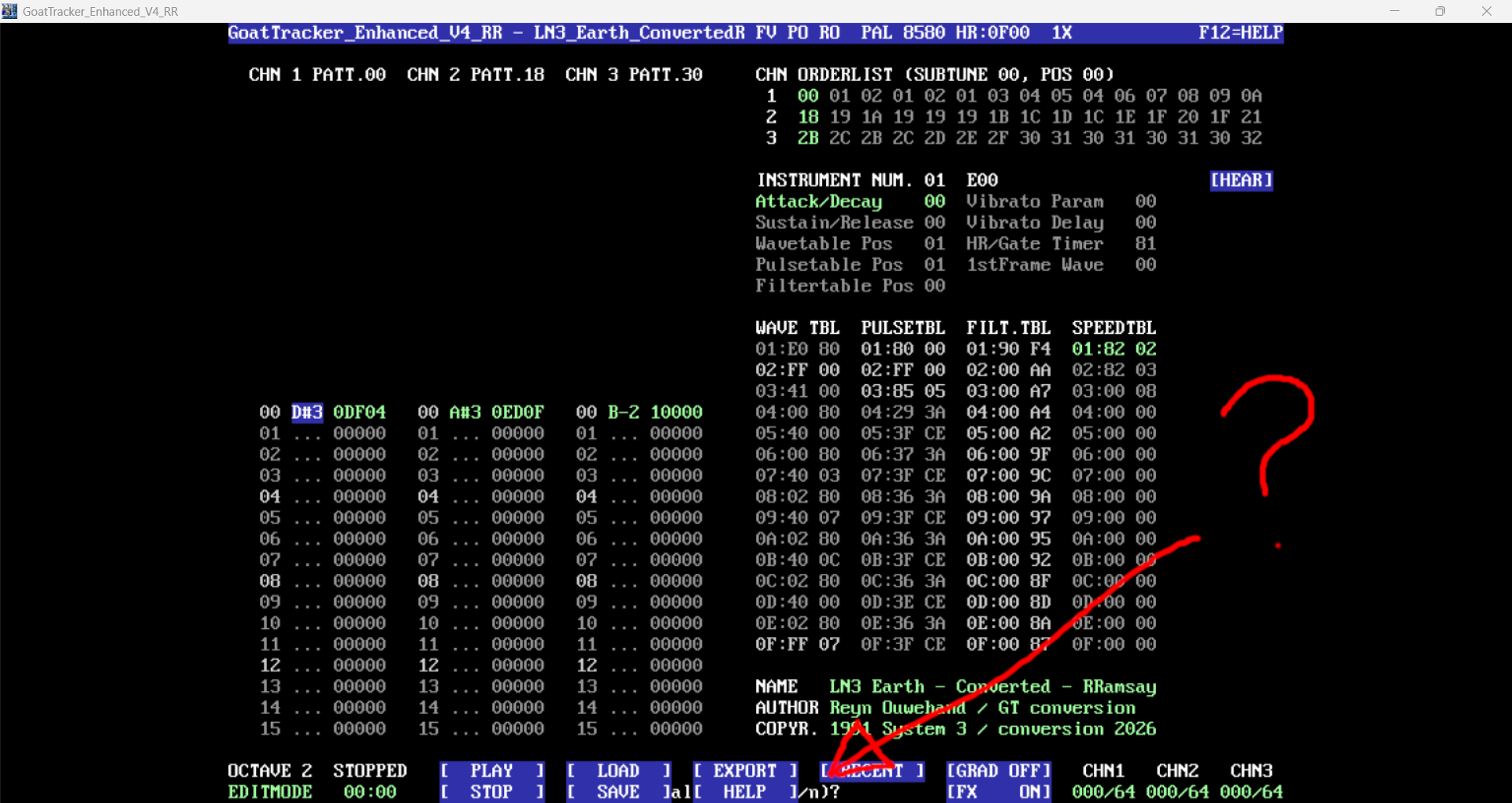1512x803 pixels.
Task: Select the D#3 note in channel 1
Action: coord(307,413)
